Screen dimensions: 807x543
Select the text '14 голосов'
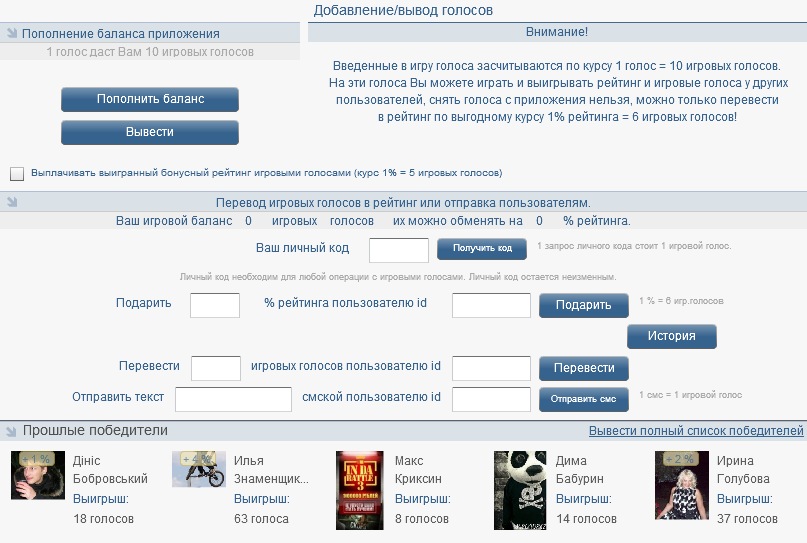(x=586, y=519)
